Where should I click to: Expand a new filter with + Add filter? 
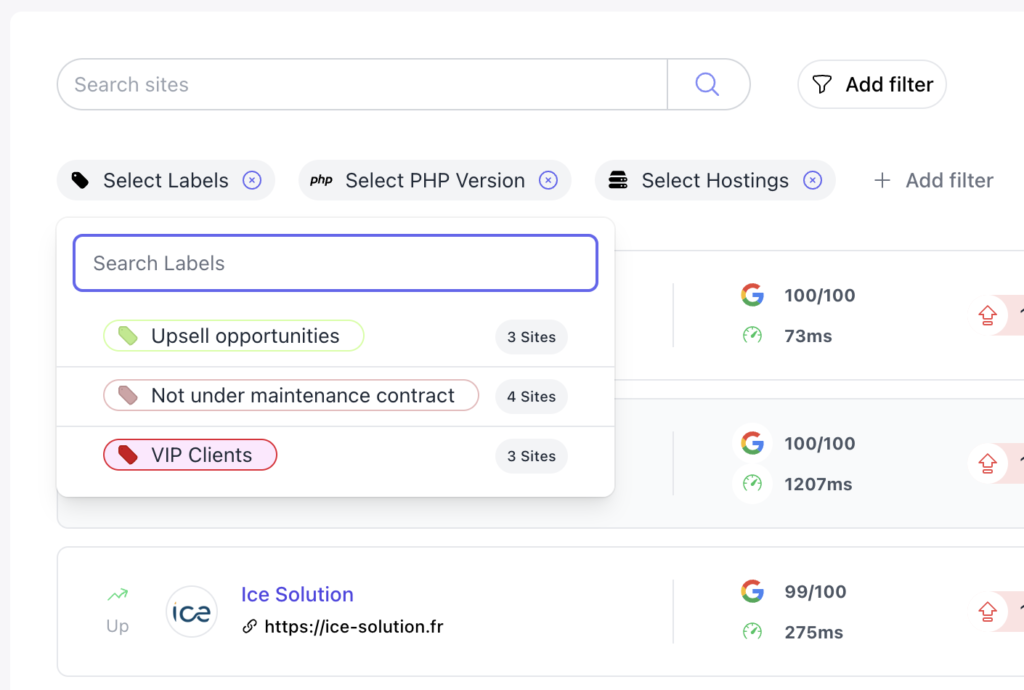click(x=932, y=180)
